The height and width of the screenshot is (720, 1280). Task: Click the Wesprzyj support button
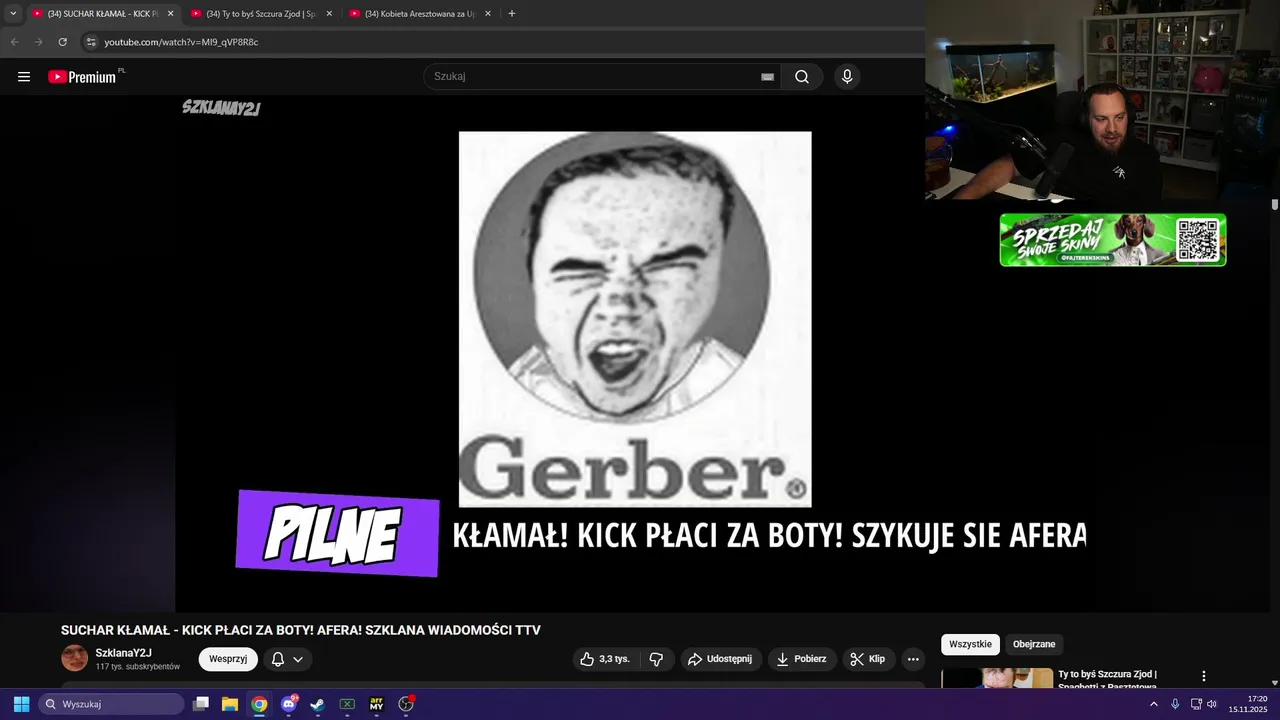click(x=228, y=659)
